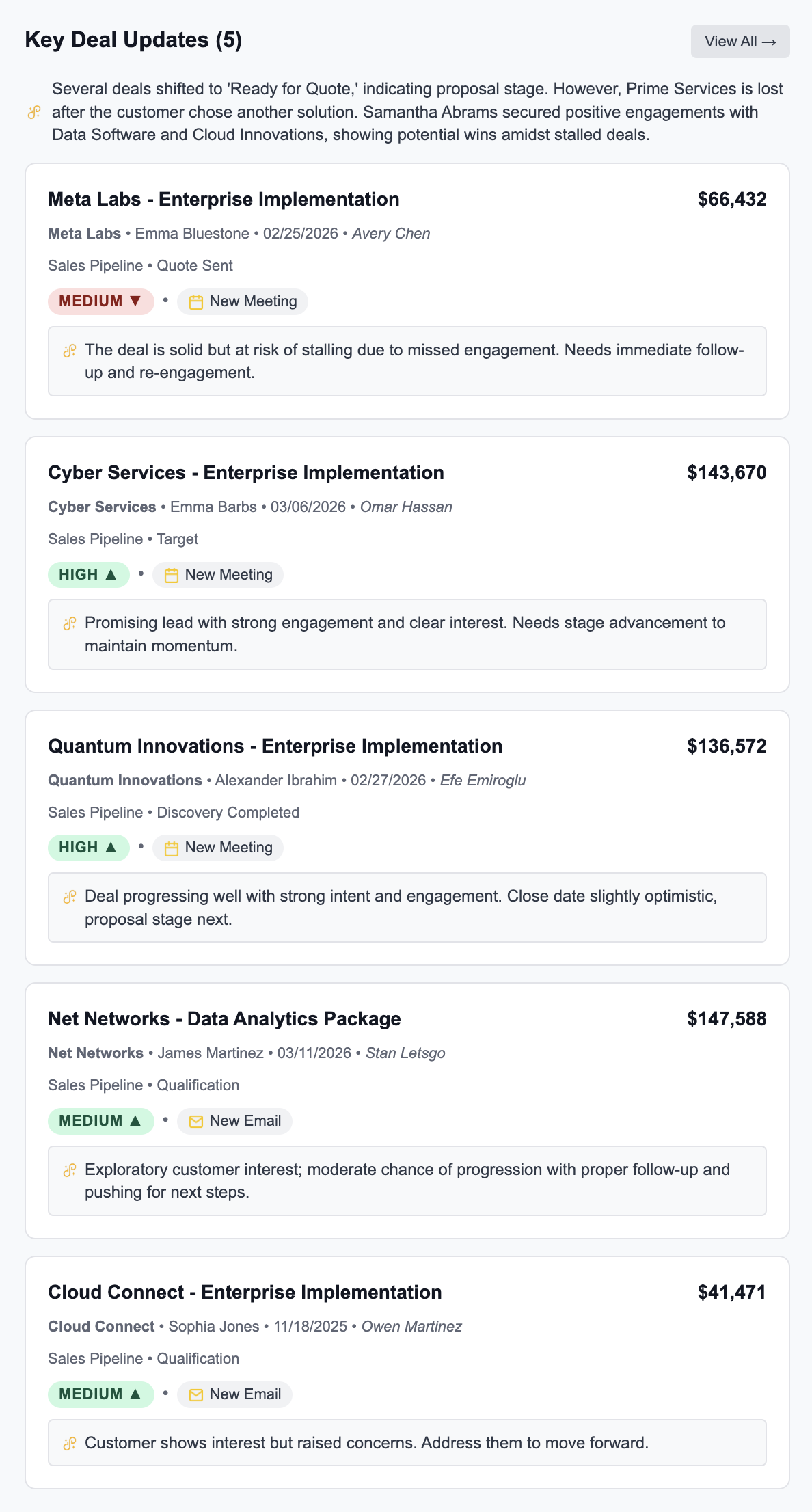
Task: Click the HIGH badge on Cyber Services deal
Action: click(x=88, y=575)
